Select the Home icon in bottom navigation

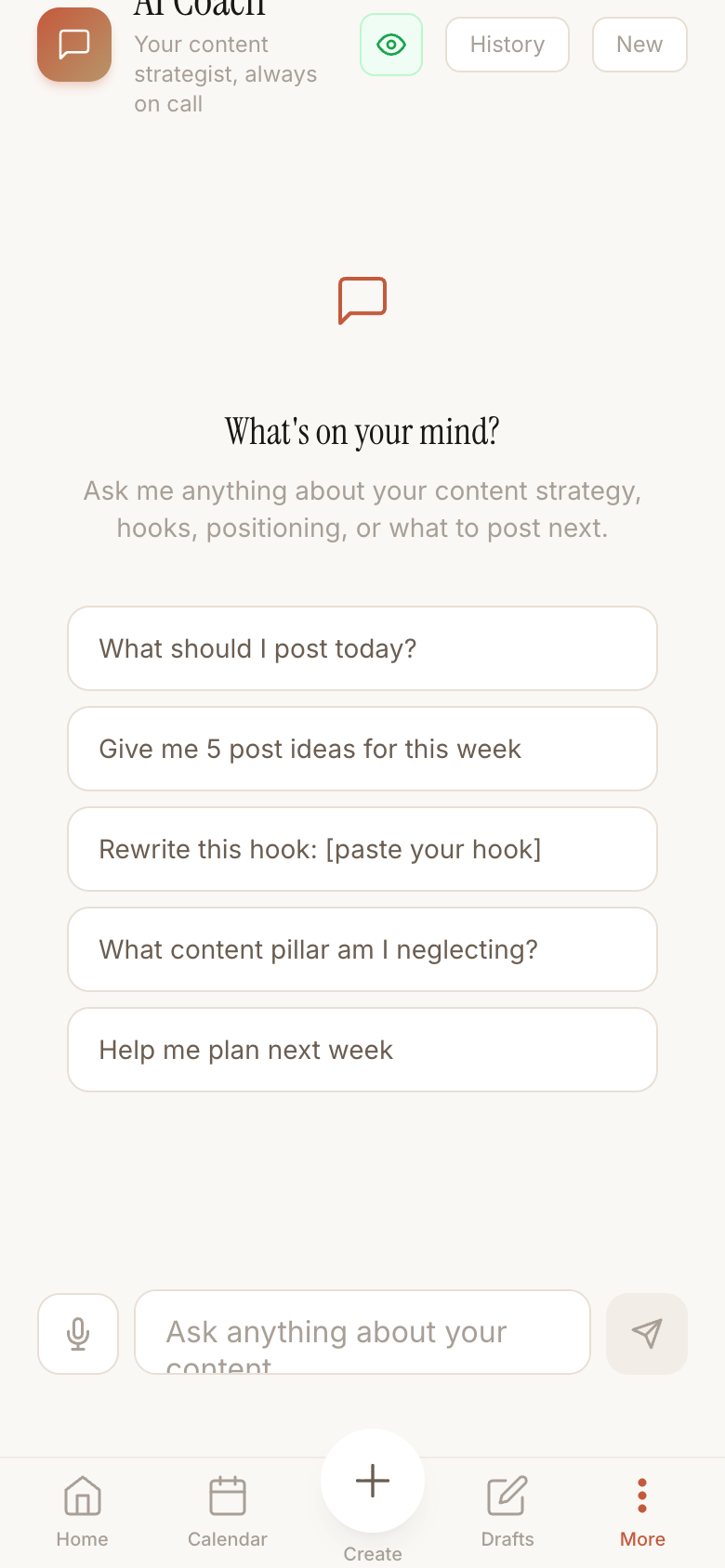coord(82,1496)
